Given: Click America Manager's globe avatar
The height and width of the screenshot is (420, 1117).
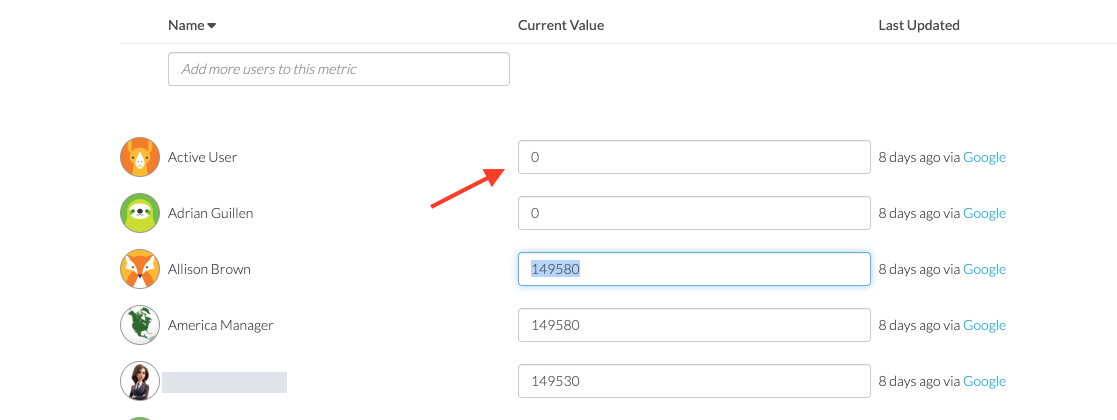Looking at the screenshot, I should click(x=140, y=325).
